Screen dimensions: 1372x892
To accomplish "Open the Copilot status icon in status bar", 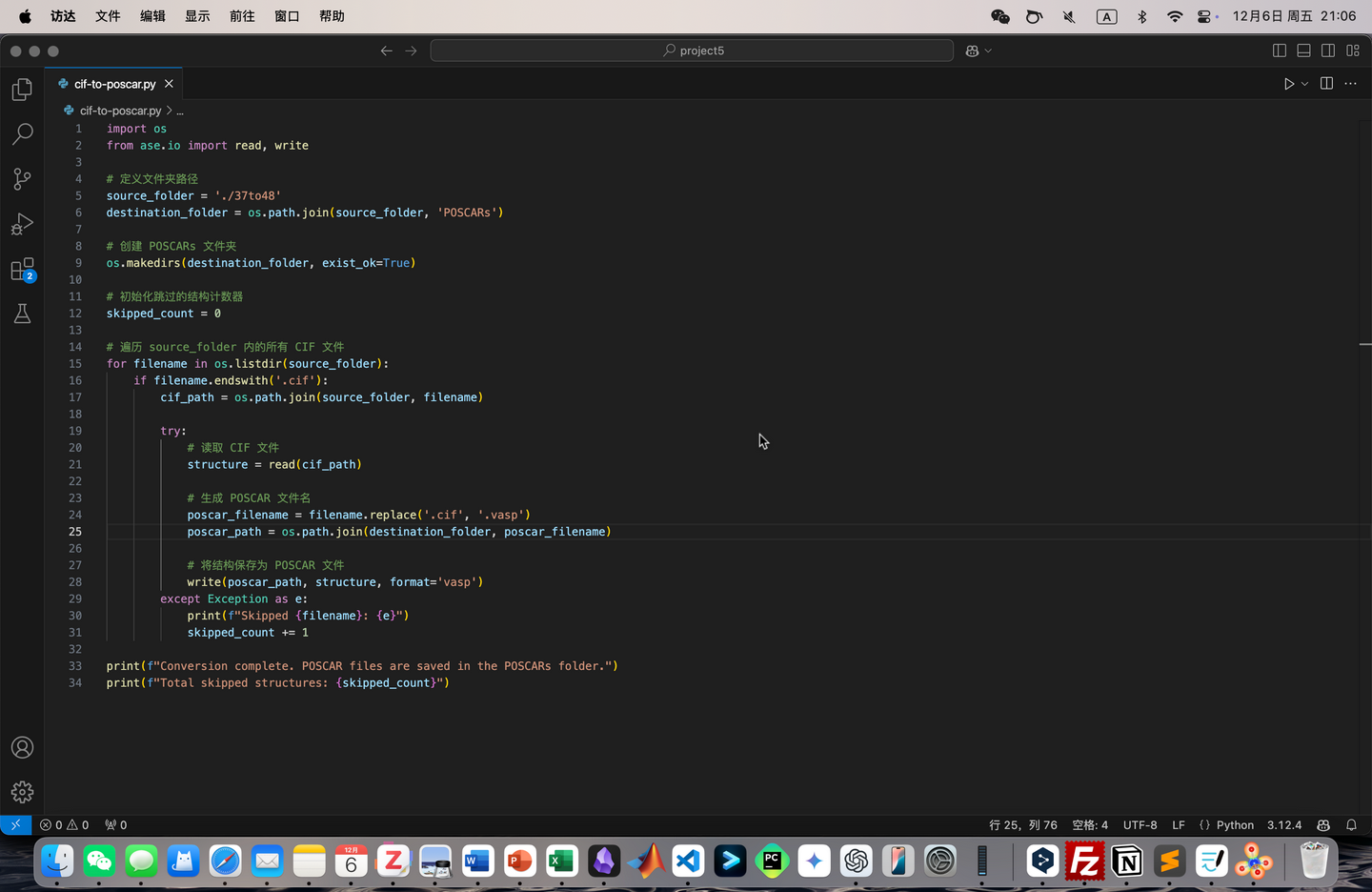I will (x=1323, y=825).
